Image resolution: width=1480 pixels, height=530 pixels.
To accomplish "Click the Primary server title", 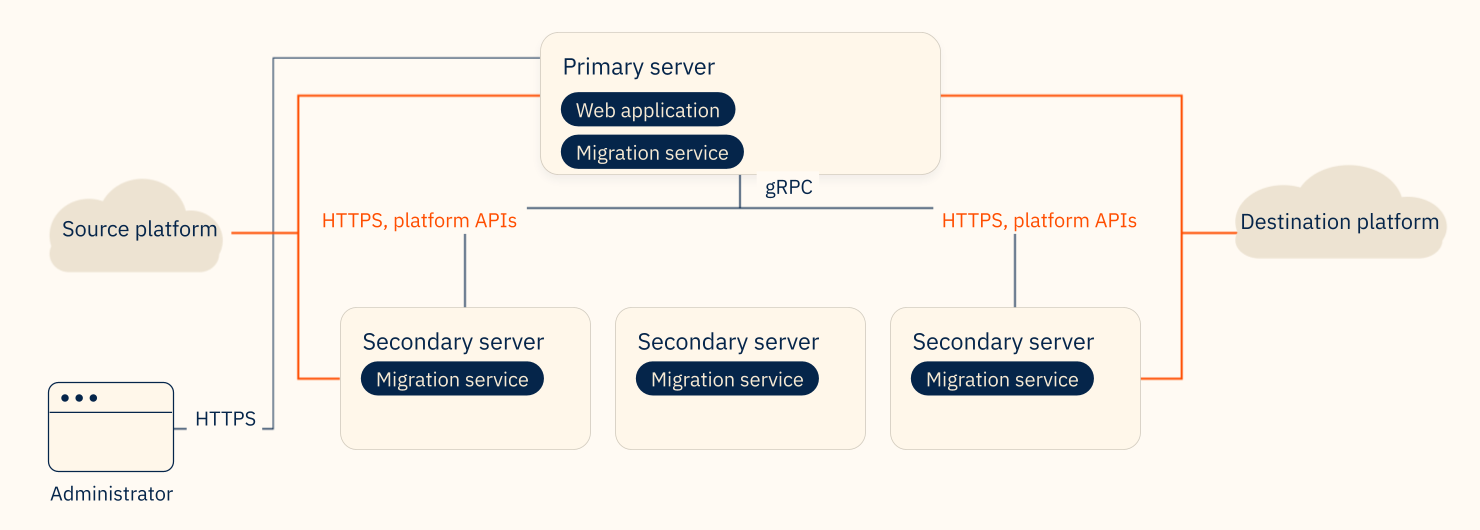I will point(639,67).
